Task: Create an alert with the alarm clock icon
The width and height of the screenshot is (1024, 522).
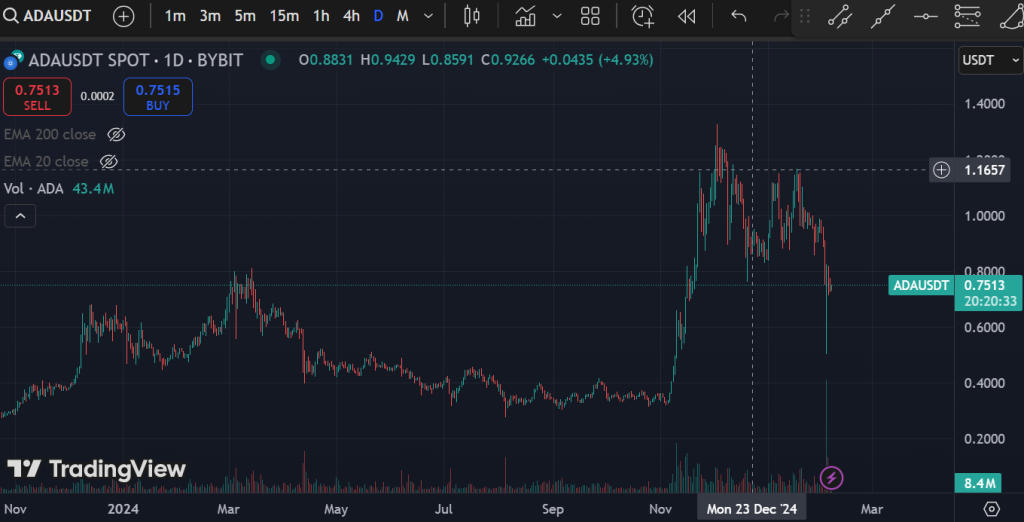Action: coord(643,16)
